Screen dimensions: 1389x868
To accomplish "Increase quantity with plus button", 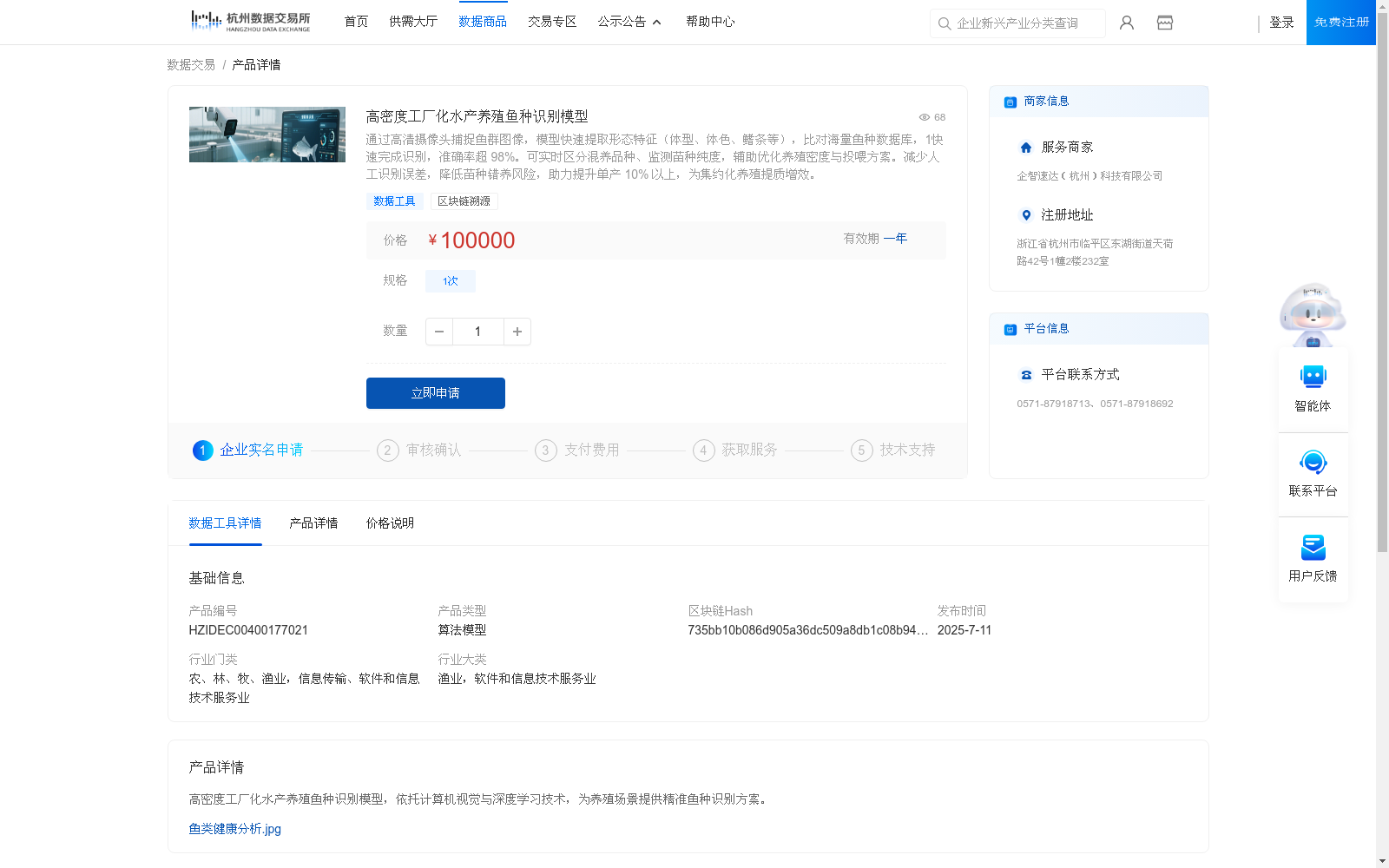I will (517, 332).
